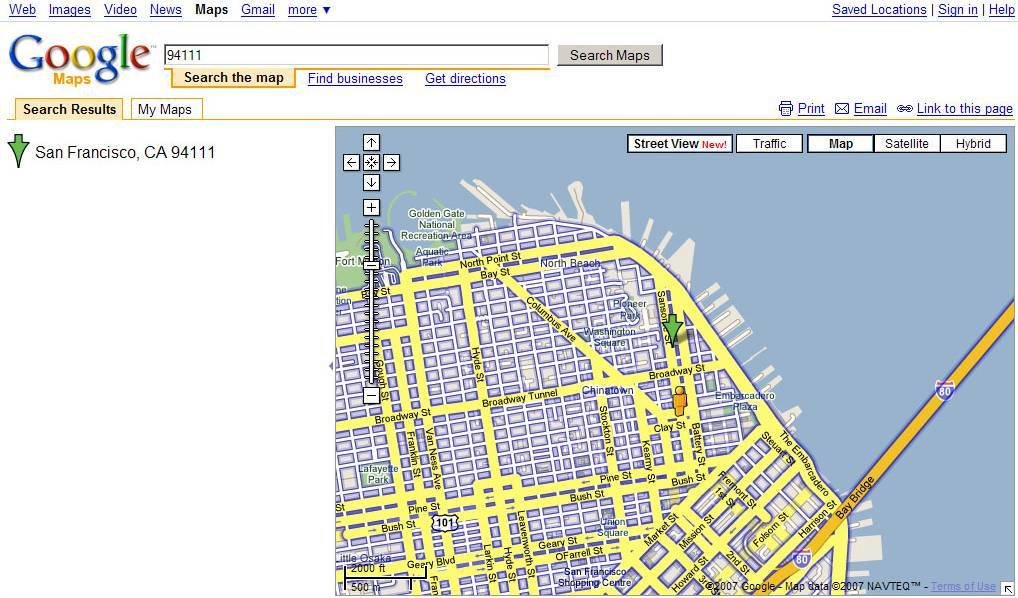
Task: Click the chain link icon
Action: tap(904, 108)
